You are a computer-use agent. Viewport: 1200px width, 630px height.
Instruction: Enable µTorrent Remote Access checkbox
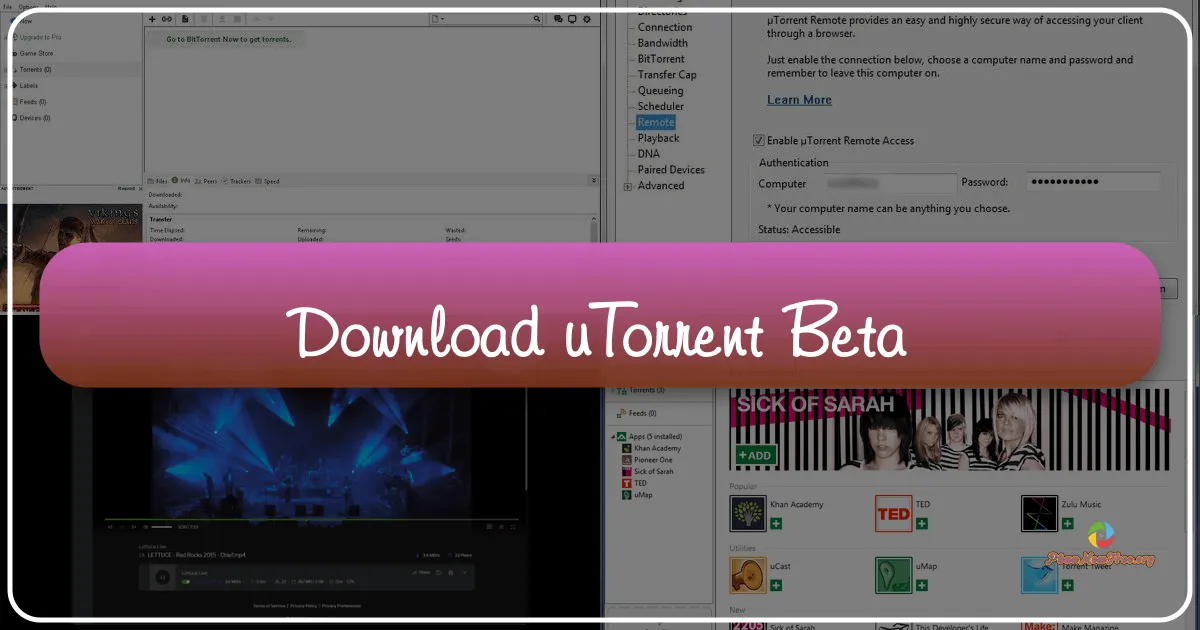point(758,140)
